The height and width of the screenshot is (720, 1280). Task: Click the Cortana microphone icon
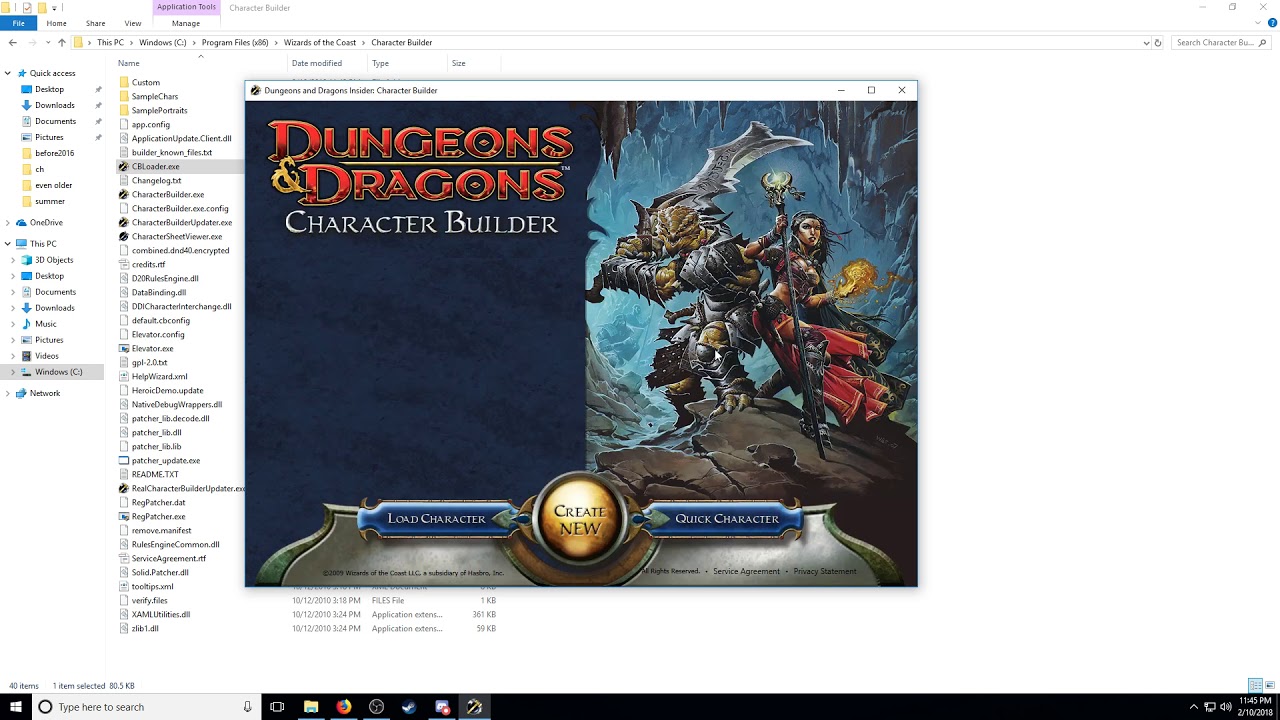pyautogui.click(x=247, y=707)
